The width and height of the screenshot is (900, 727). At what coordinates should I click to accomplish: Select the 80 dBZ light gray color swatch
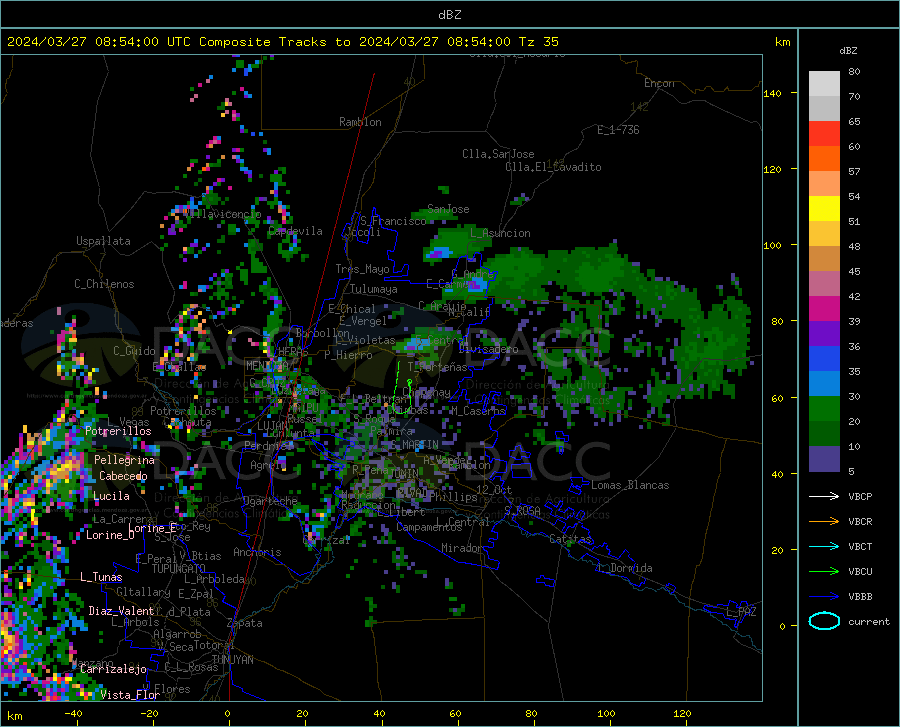tap(824, 84)
